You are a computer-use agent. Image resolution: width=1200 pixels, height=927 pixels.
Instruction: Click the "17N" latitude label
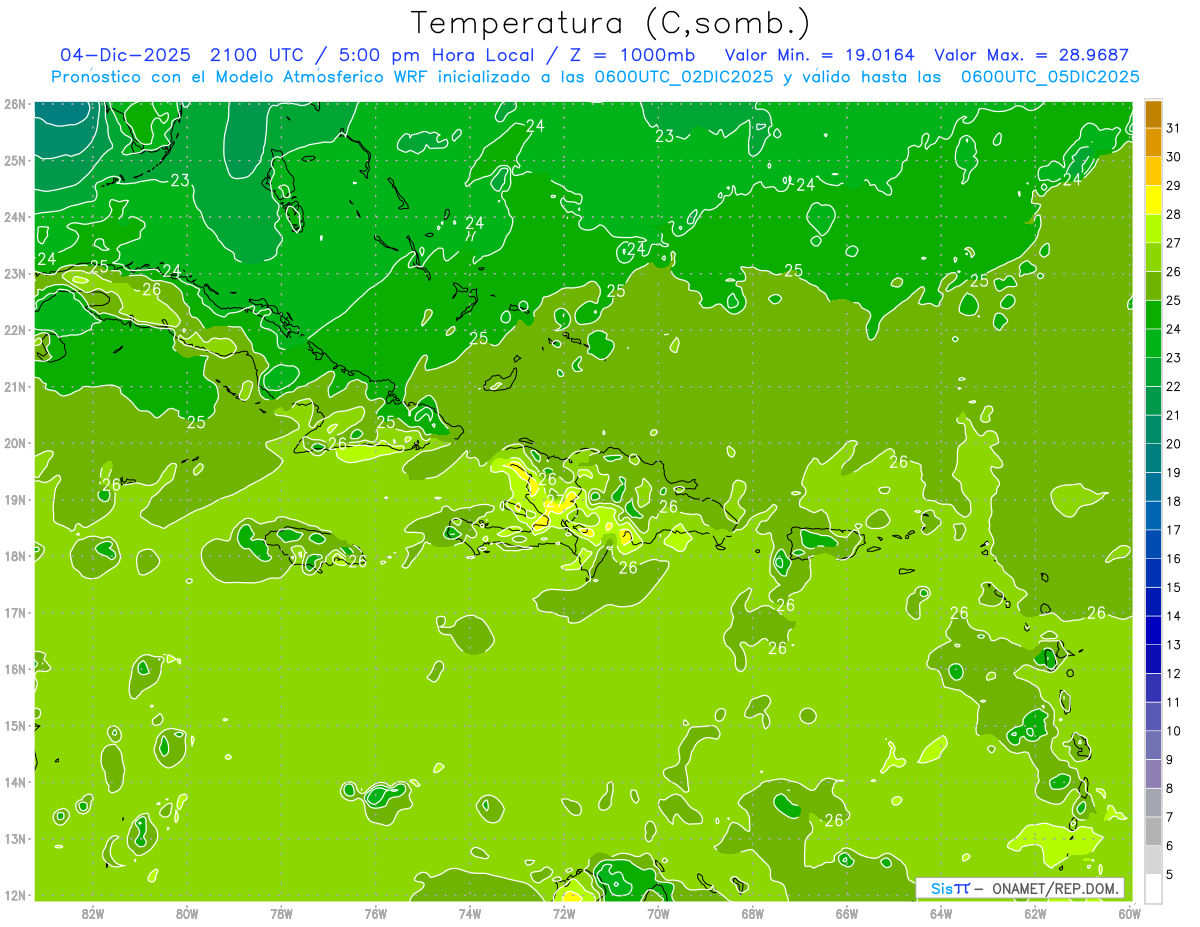coord(15,612)
